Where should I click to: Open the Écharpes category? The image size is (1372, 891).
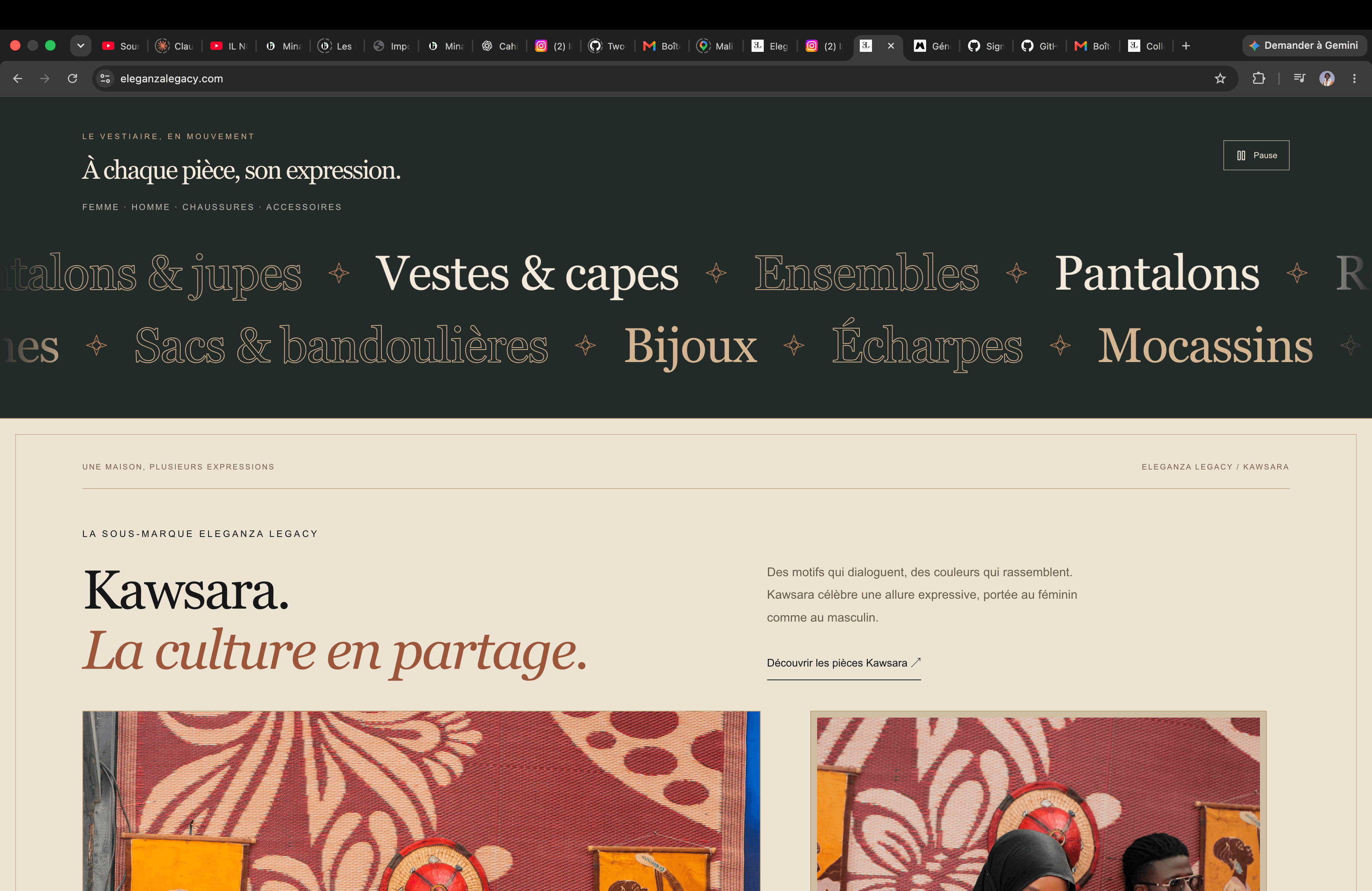tap(927, 345)
